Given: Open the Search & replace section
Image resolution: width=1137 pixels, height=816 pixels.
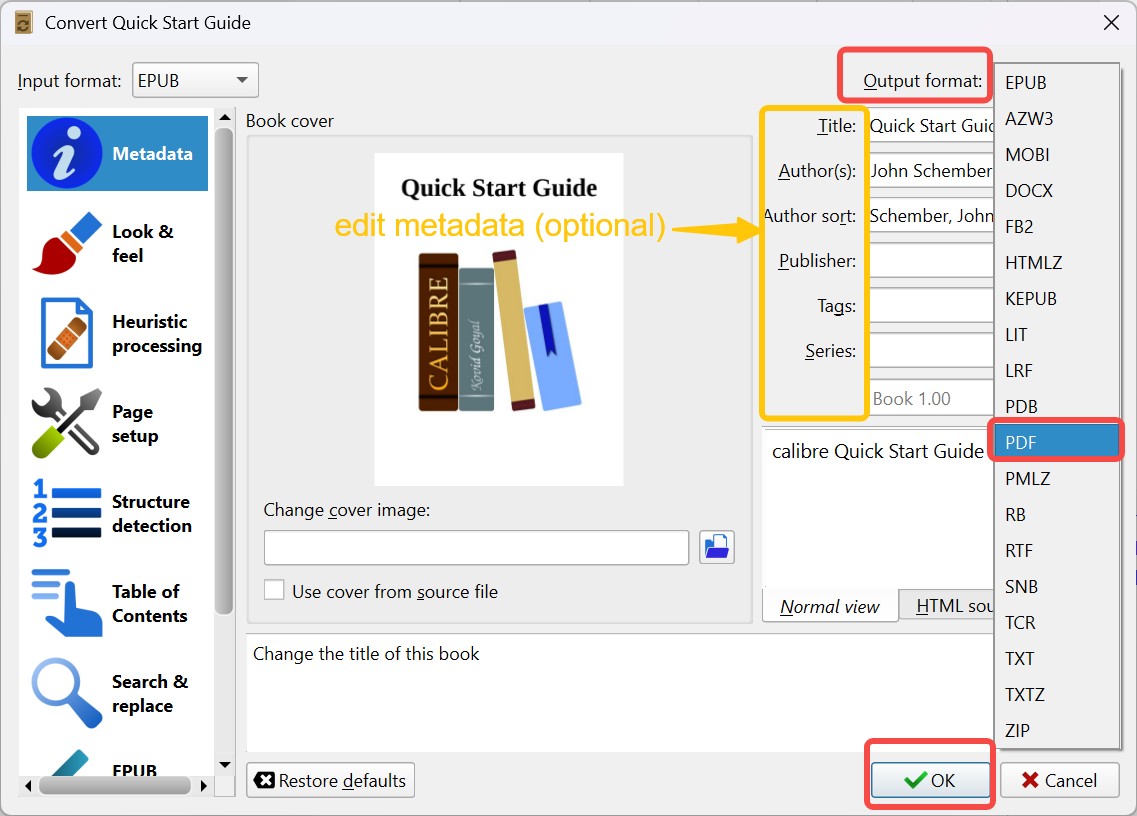Looking at the screenshot, I should point(116,692).
